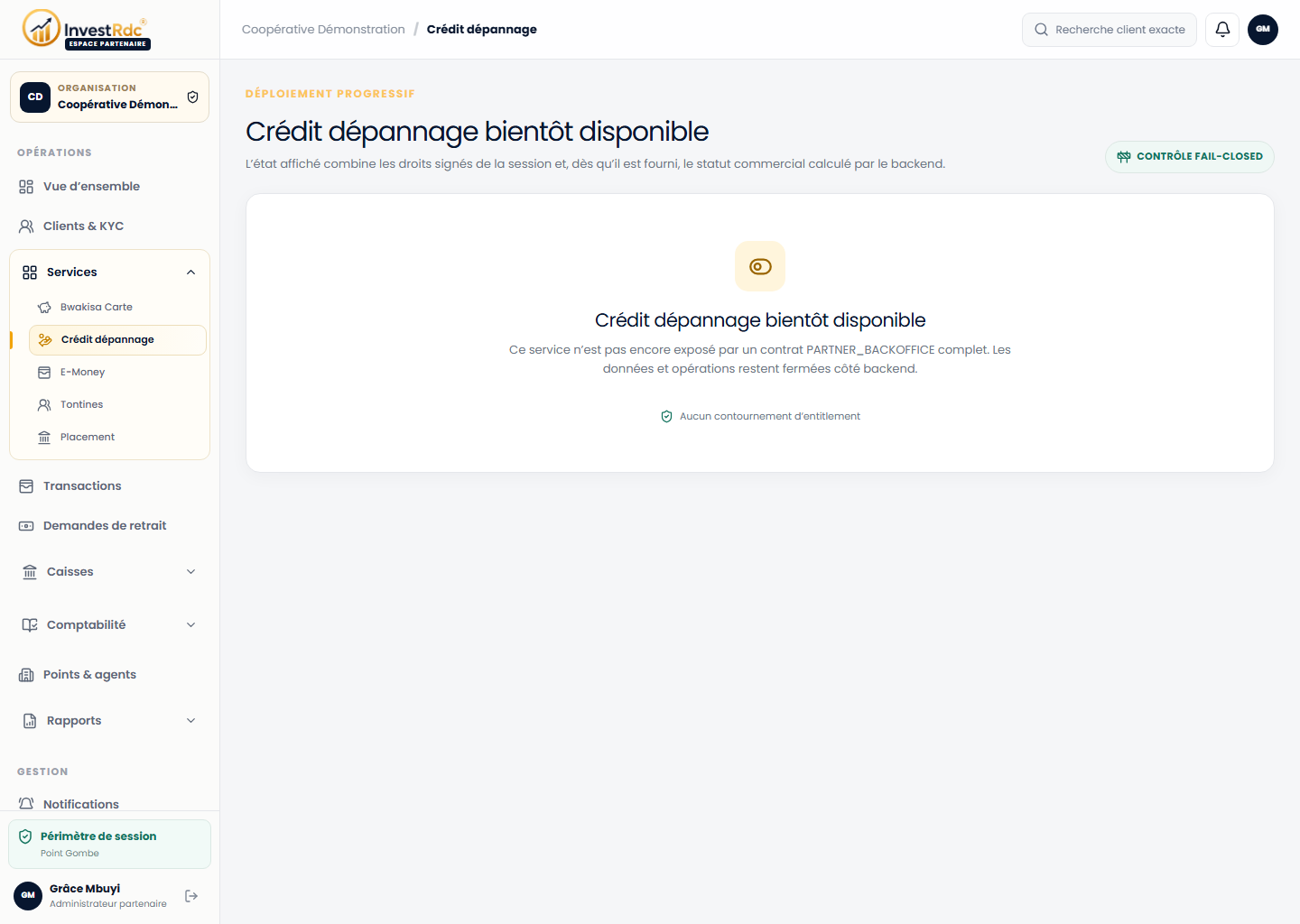Click the Demandes de retrait banknote icon

(26, 526)
